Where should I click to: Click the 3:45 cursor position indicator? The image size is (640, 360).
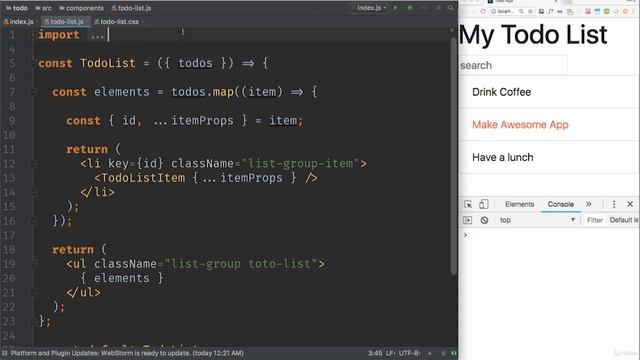pos(375,353)
